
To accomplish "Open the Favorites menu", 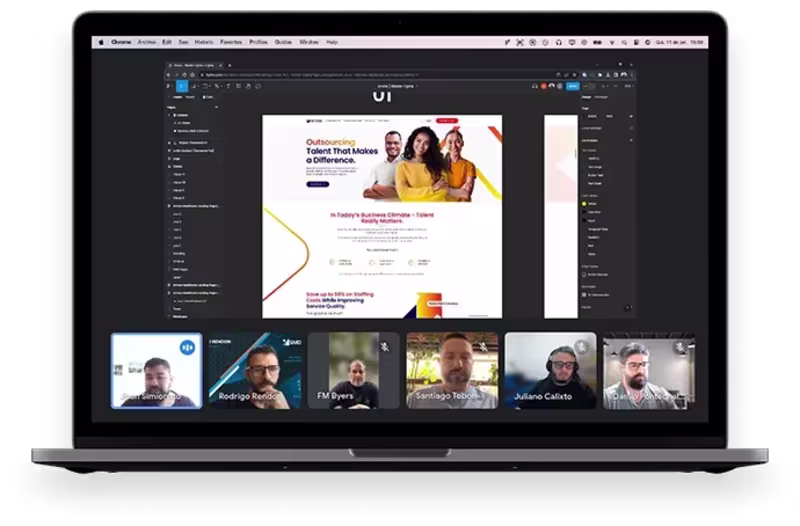I will click(231, 42).
